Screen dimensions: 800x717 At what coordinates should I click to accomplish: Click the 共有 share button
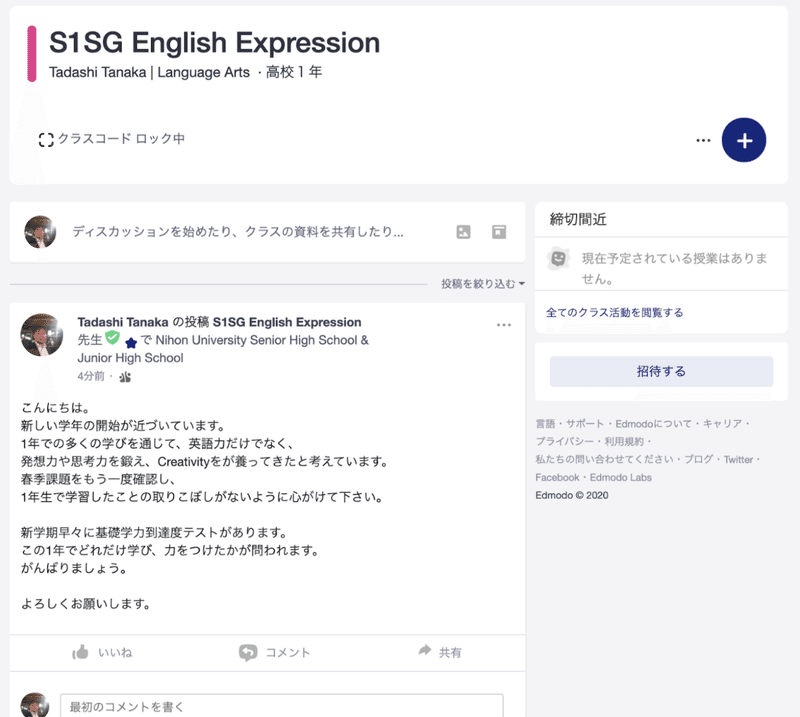[x=440, y=652]
